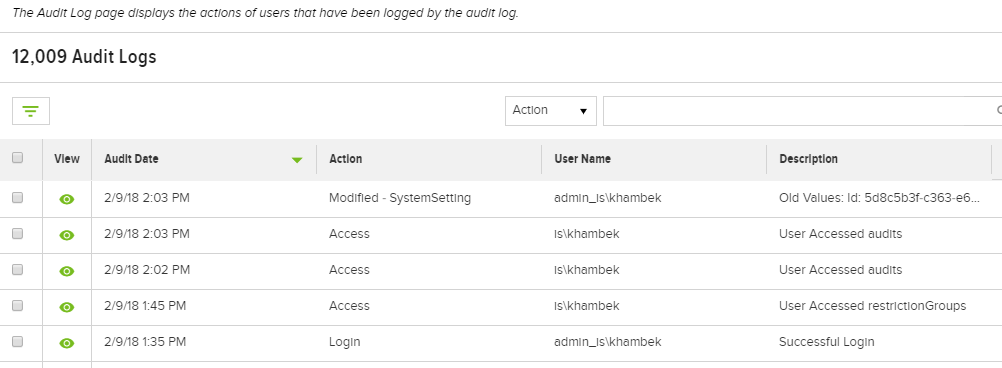Tick checkbox for restrictionGroups access row
The image size is (1002, 368).
point(18,305)
